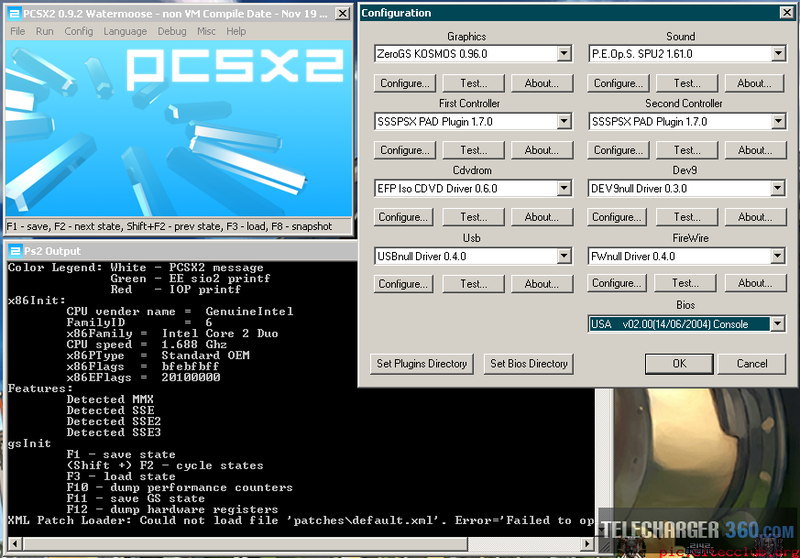Open the Debug menu
The height and width of the screenshot is (558, 800).
[172, 31]
